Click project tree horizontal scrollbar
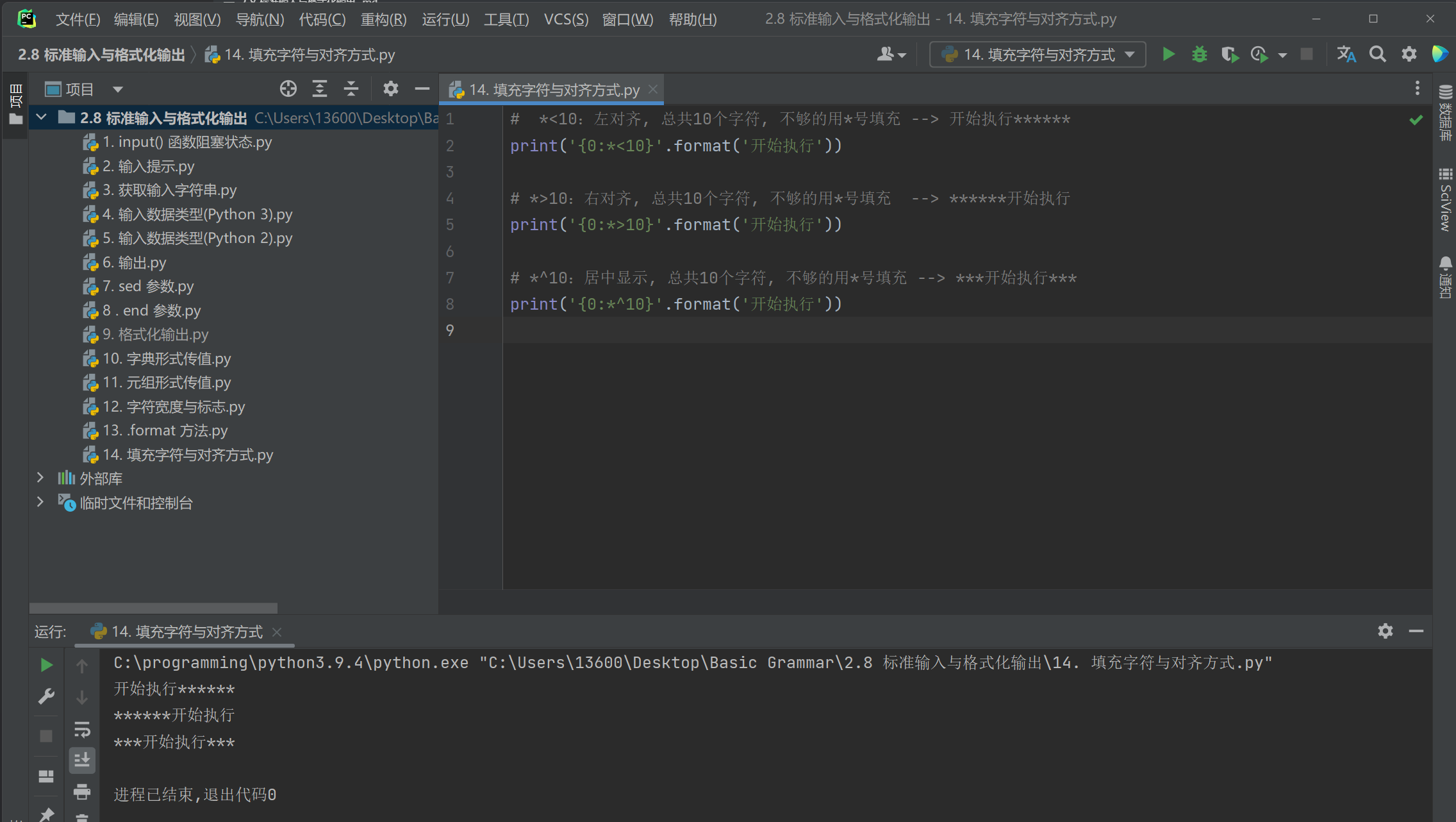 click(153, 607)
